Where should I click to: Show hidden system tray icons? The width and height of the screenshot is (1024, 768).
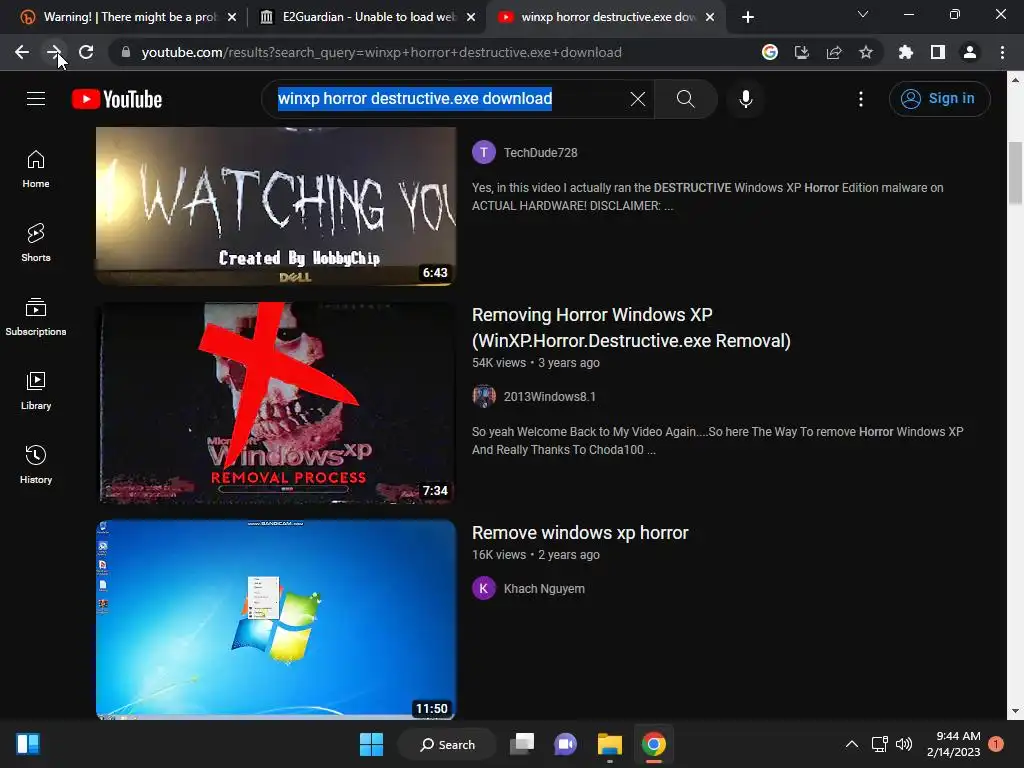[852, 744]
